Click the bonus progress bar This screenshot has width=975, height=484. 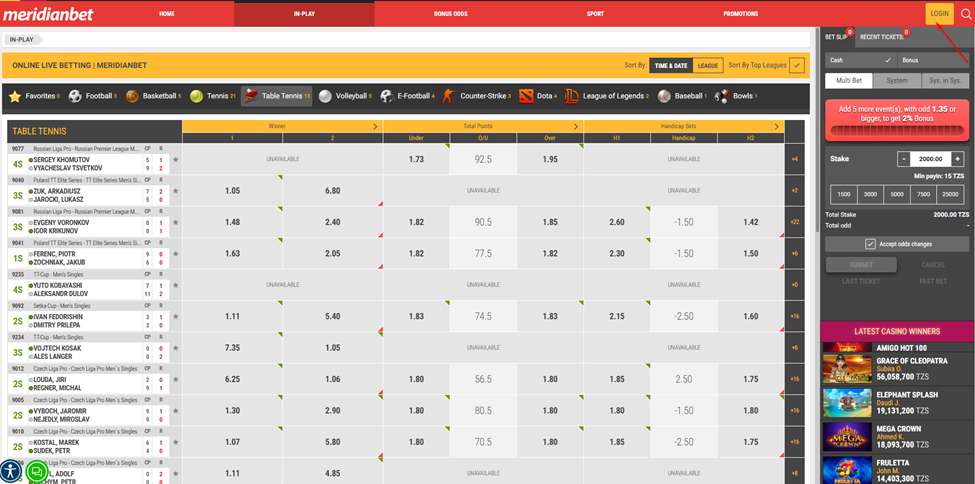(x=897, y=131)
